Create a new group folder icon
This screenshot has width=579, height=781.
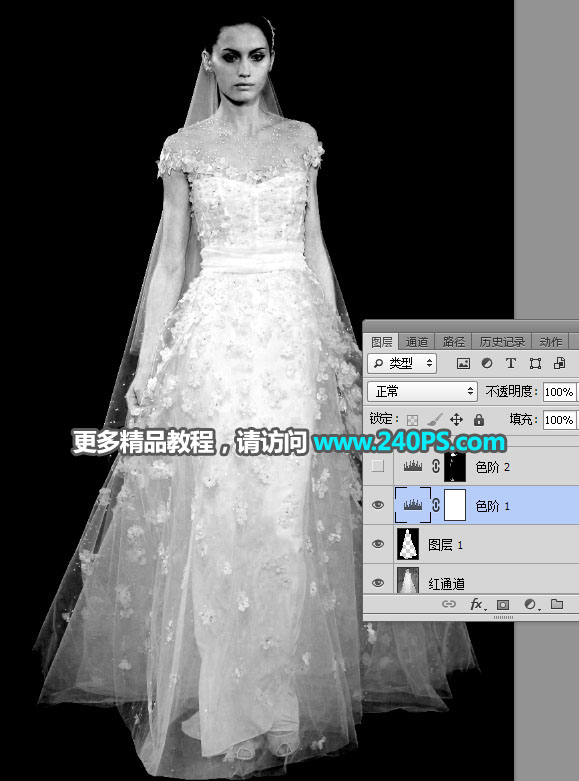click(557, 604)
